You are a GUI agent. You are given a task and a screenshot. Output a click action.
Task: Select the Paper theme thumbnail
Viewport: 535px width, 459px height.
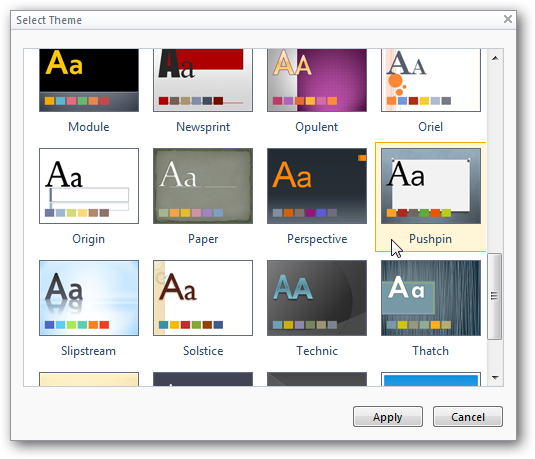pyautogui.click(x=203, y=186)
